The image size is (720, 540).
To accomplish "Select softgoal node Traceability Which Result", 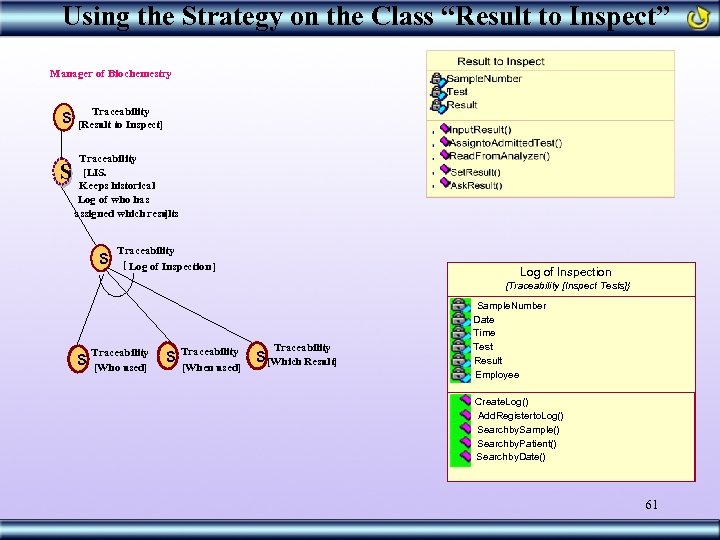I will (257, 355).
